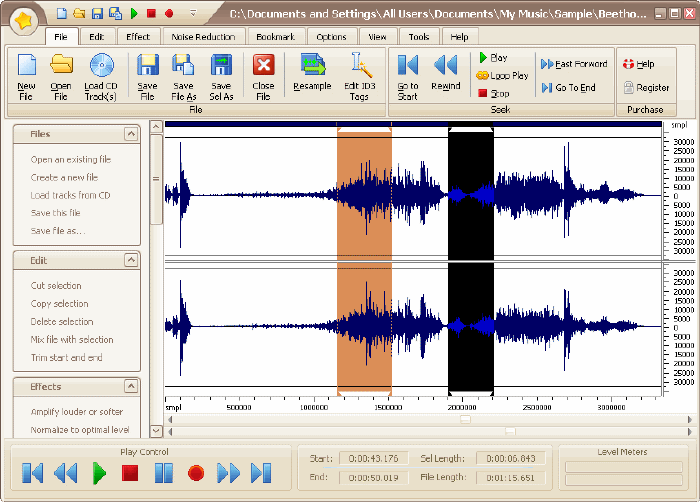Viewport: 700px width, 502px height.
Task: Open the Tools tab
Action: coord(419,37)
